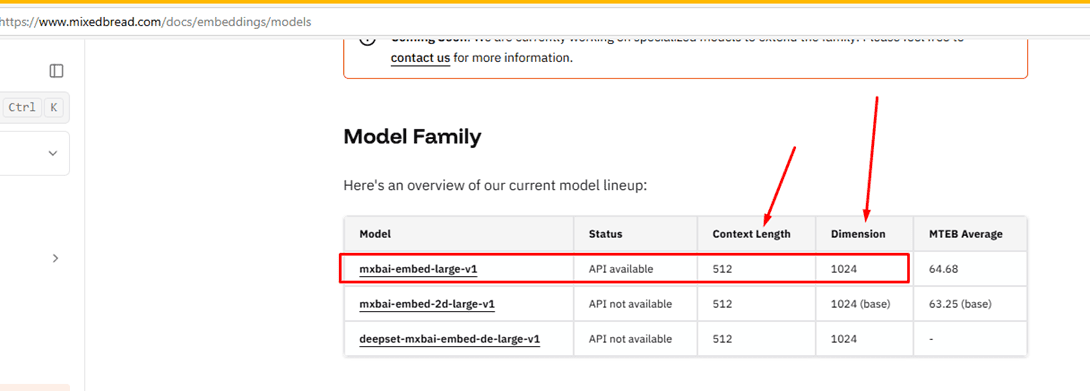Click the Model Family heading
Screen dimensions: 1090x391
click(x=412, y=137)
